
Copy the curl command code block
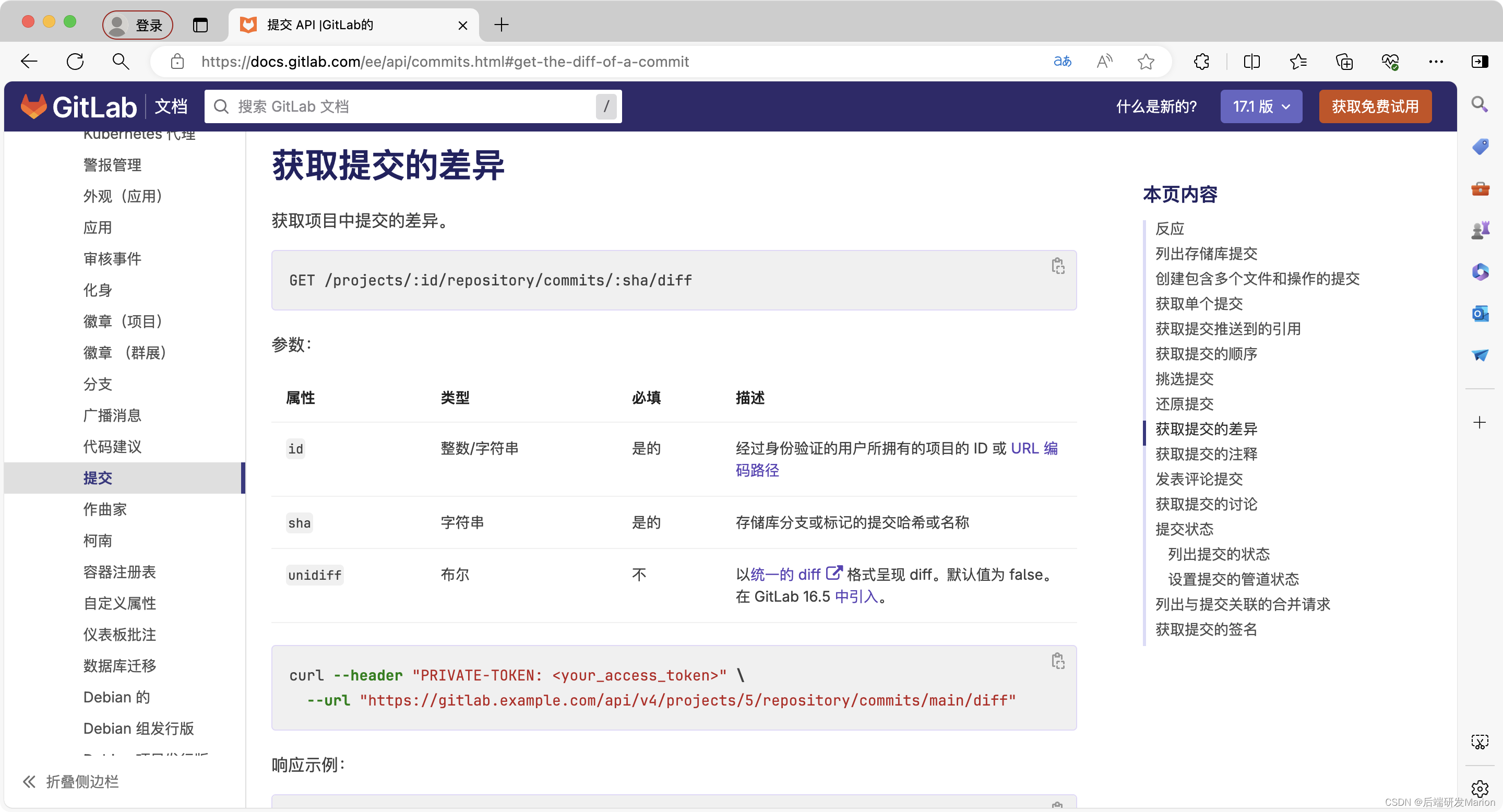1057,660
